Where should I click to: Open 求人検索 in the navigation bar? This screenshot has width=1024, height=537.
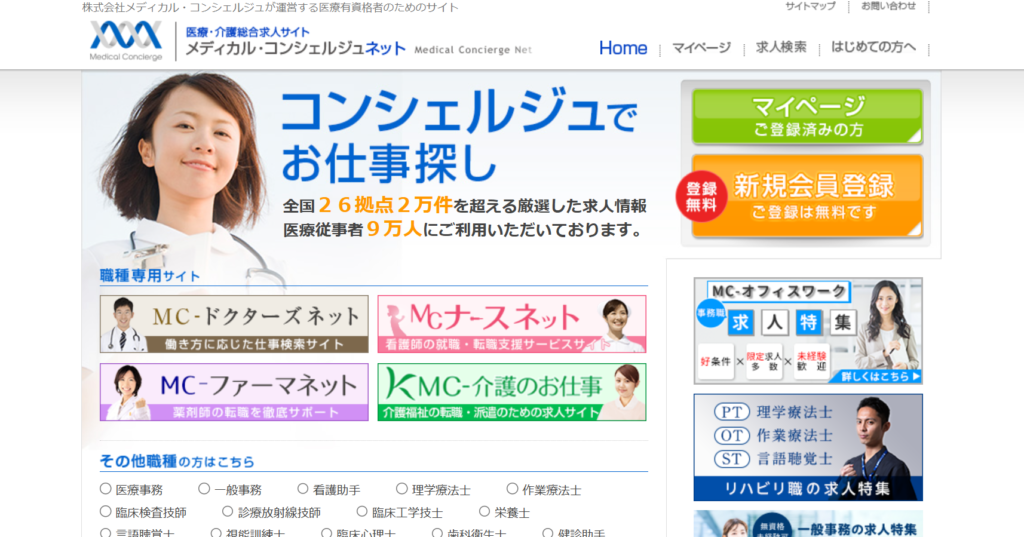click(x=781, y=48)
